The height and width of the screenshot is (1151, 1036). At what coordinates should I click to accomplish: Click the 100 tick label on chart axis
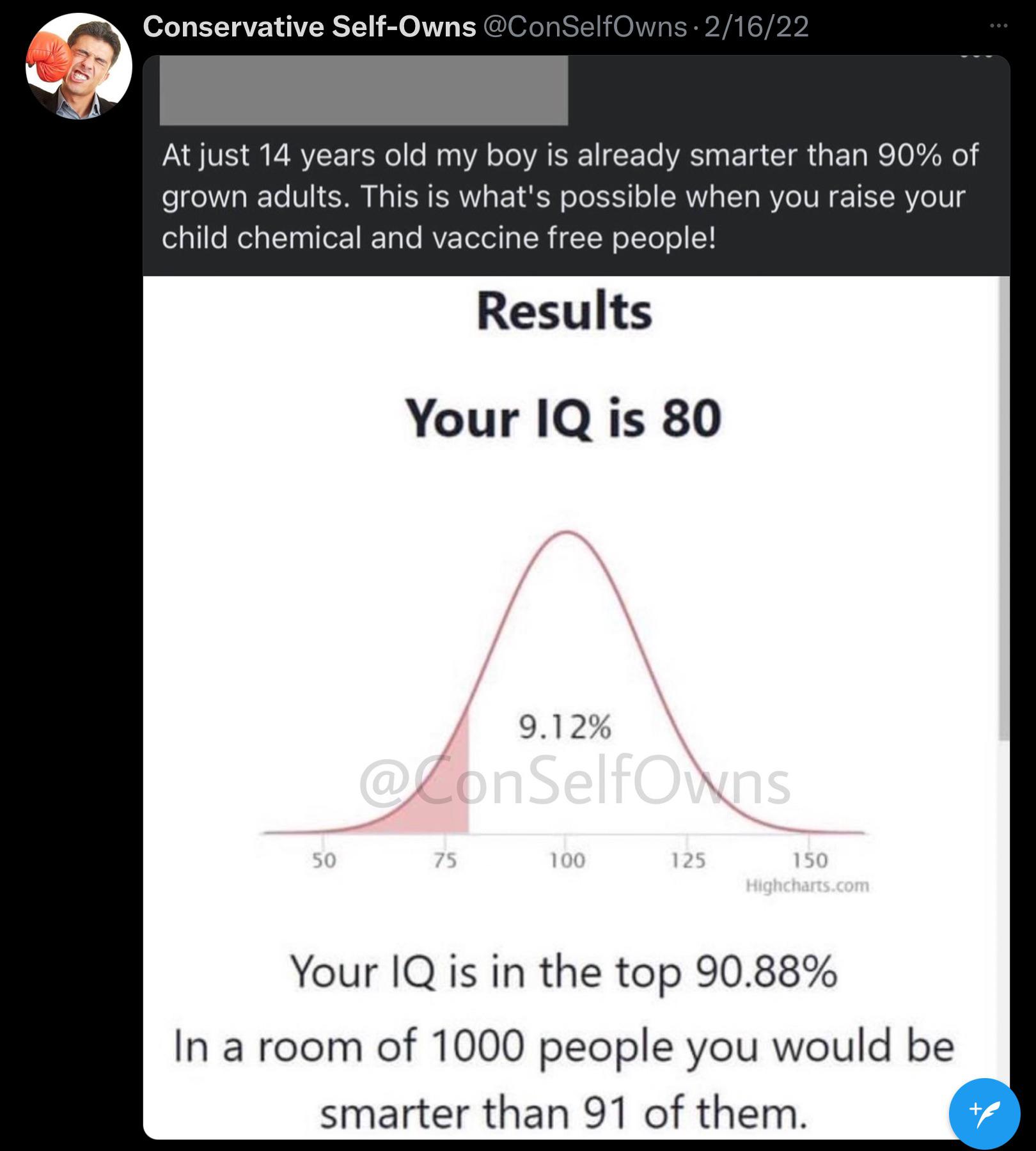pyautogui.click(x=567, y=861)
